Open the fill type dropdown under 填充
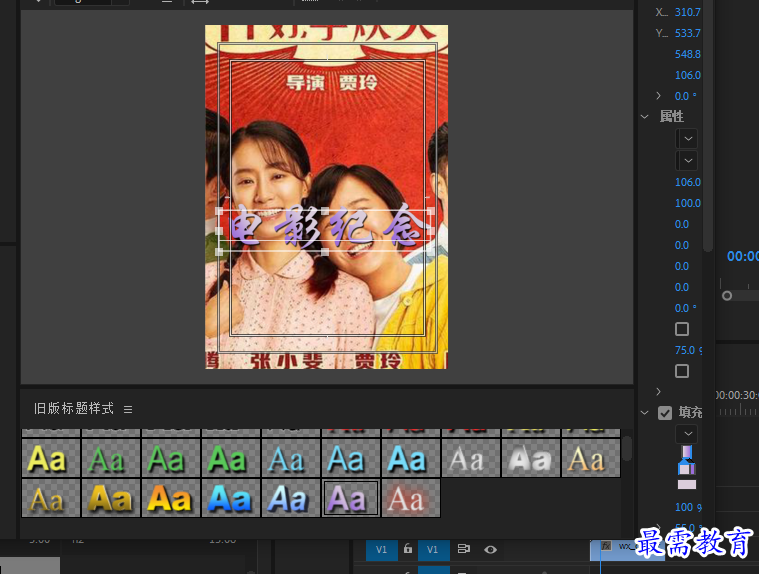 [x=687, y=434]
